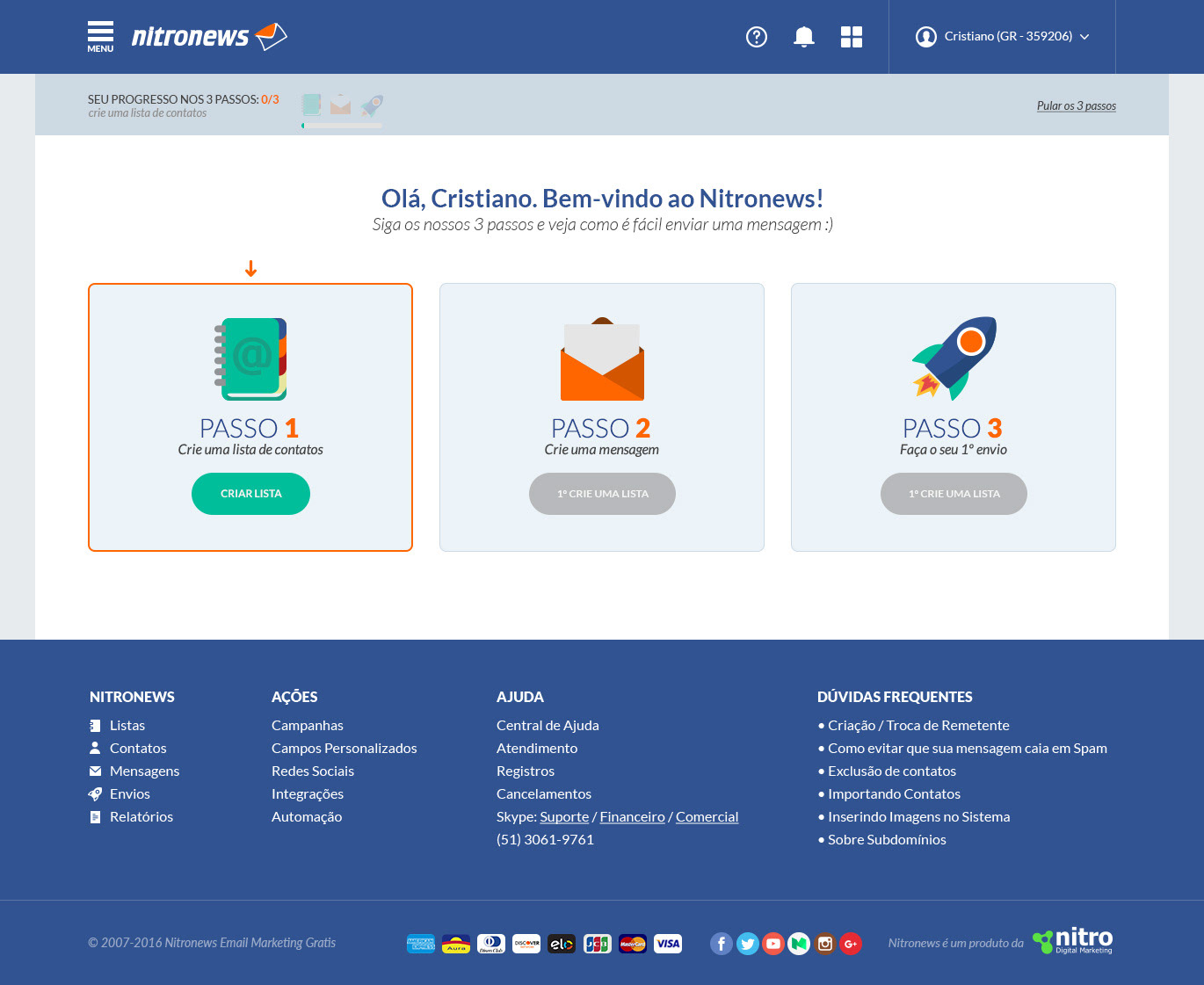Open Mensagens in the footer
The image size is (1204, 985).
pos(144,771)
